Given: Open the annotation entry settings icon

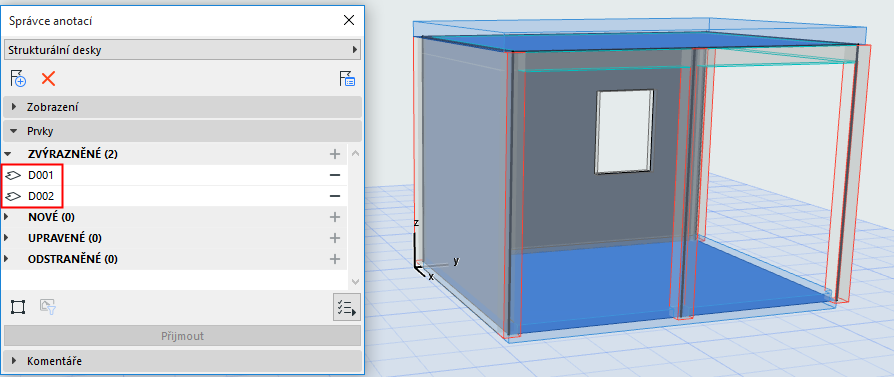Looking at the screenshot, I should pyautogui.click(x=347, y=79).
